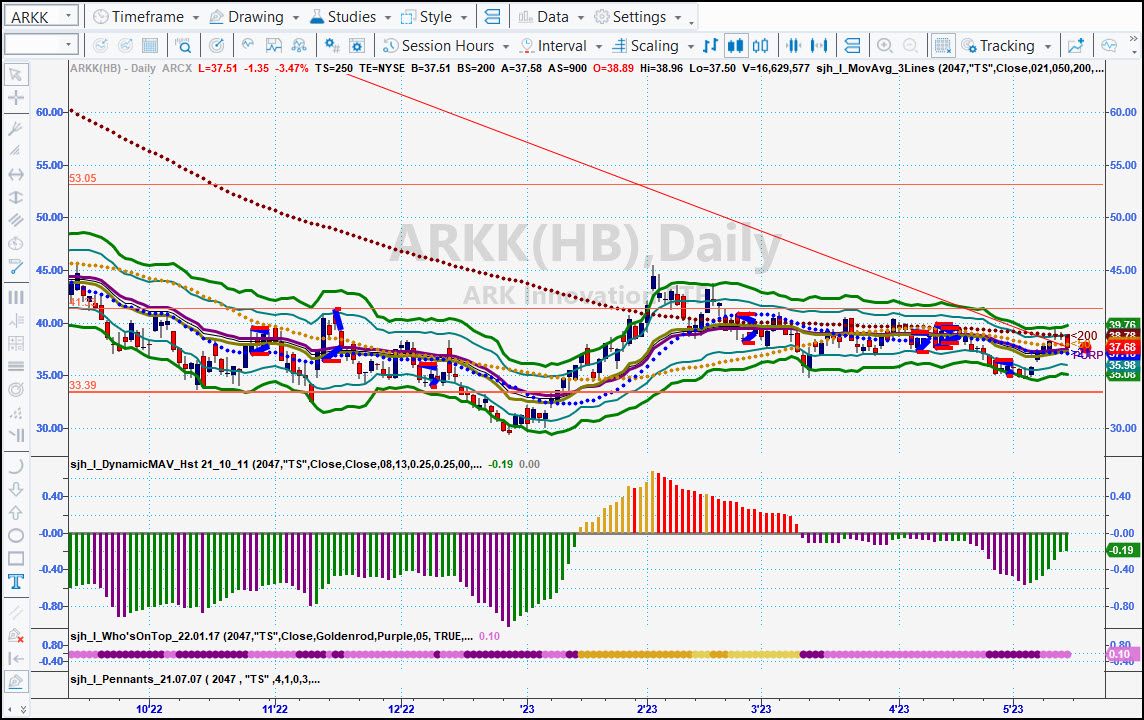Screen dimensions: 1144x720
Task: Click the zoom-in magnifier icon
Action: (884, 46)
